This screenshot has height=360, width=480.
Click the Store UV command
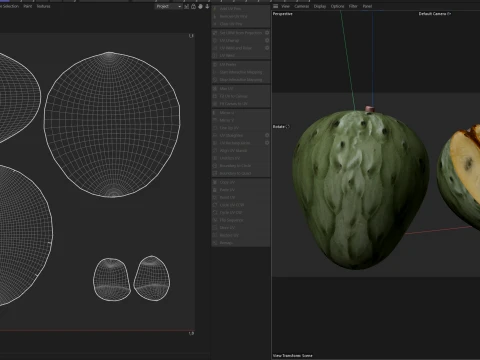point(241,228)
